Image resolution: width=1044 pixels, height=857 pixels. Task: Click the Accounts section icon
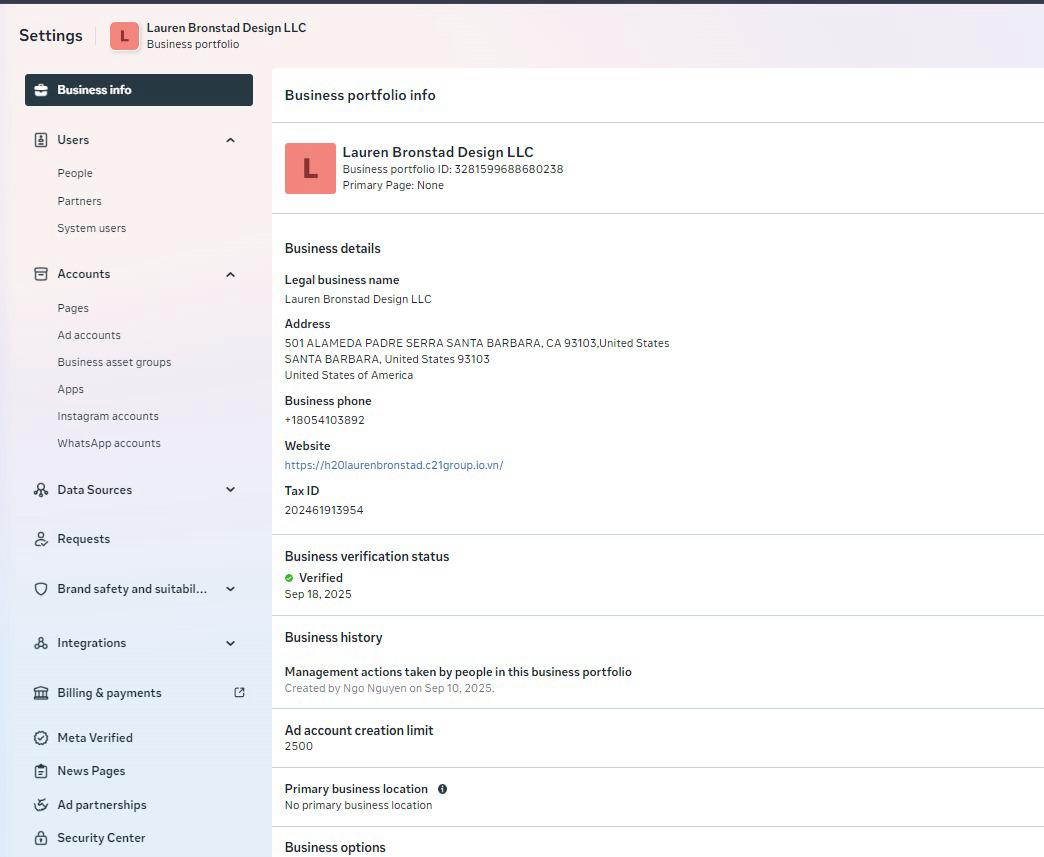(x=41, y=274)
